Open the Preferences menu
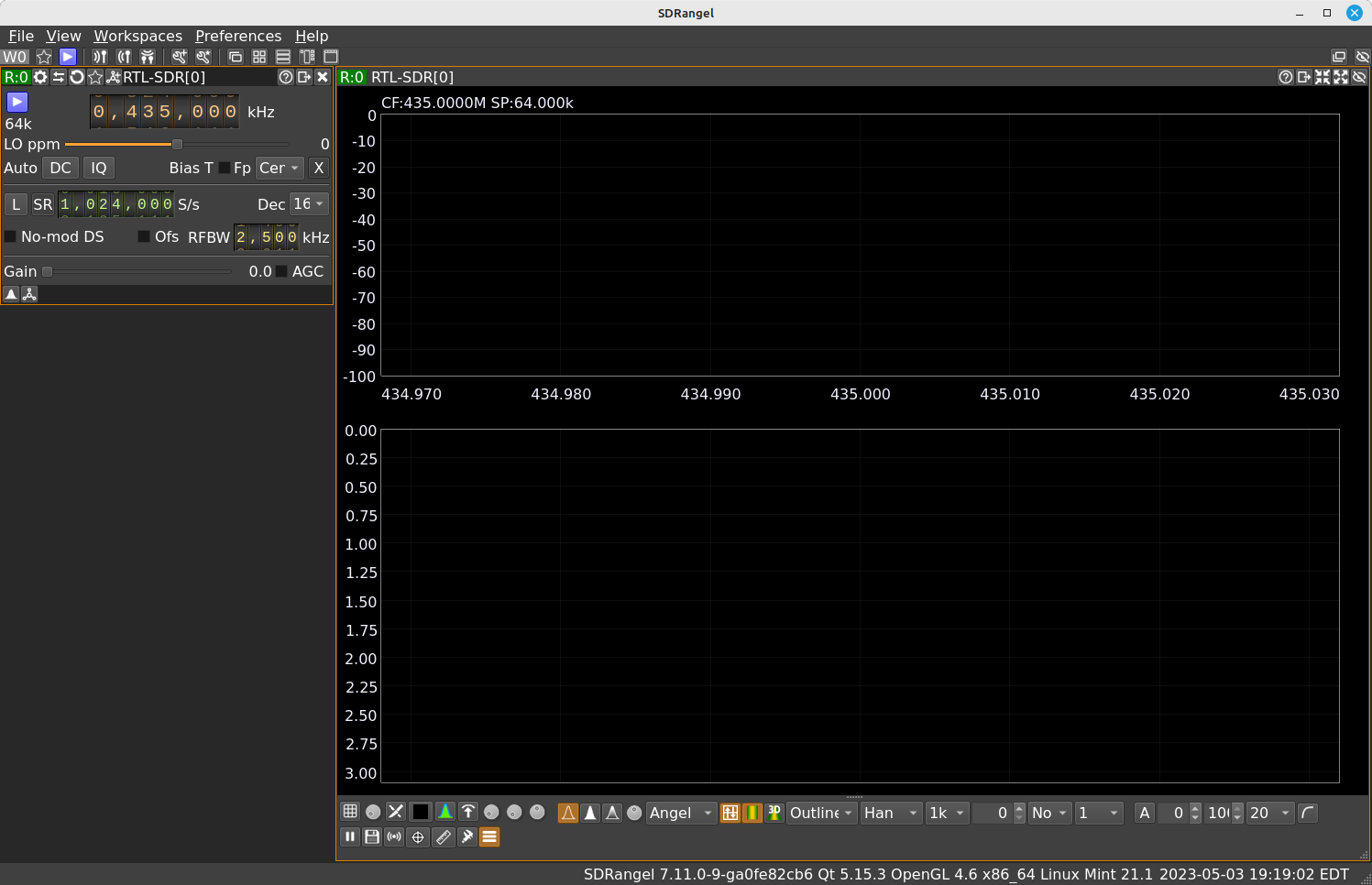The height and width of the screenshot is (885, 1372). point(238,36)
